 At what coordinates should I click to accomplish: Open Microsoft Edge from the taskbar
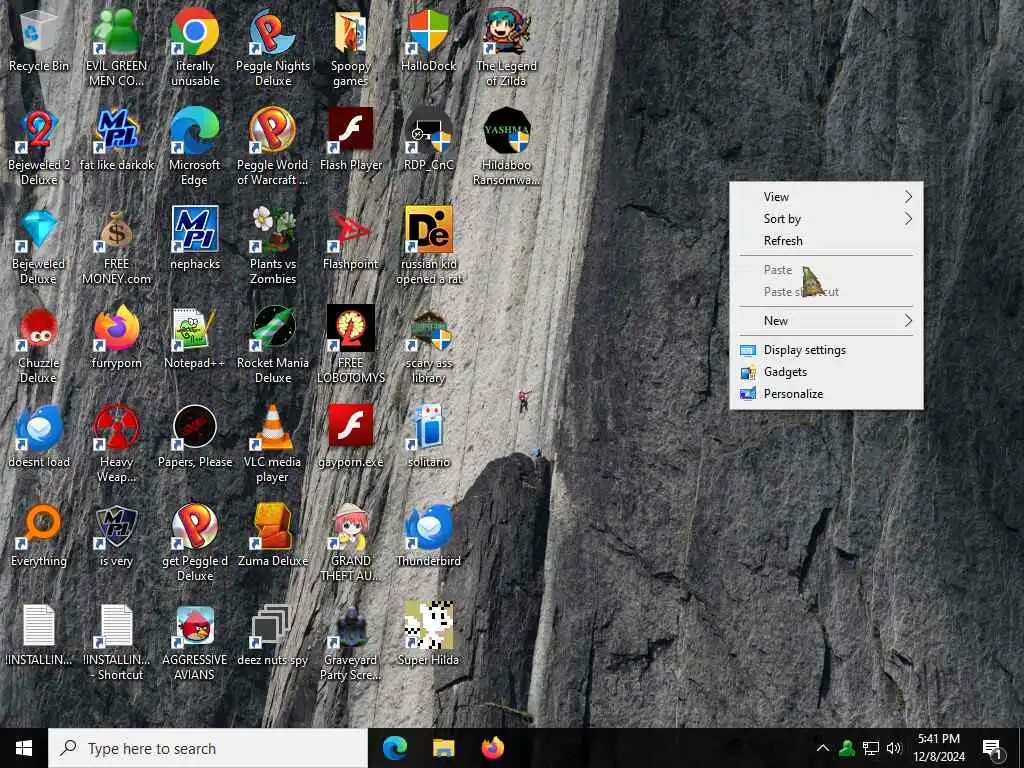394,748
